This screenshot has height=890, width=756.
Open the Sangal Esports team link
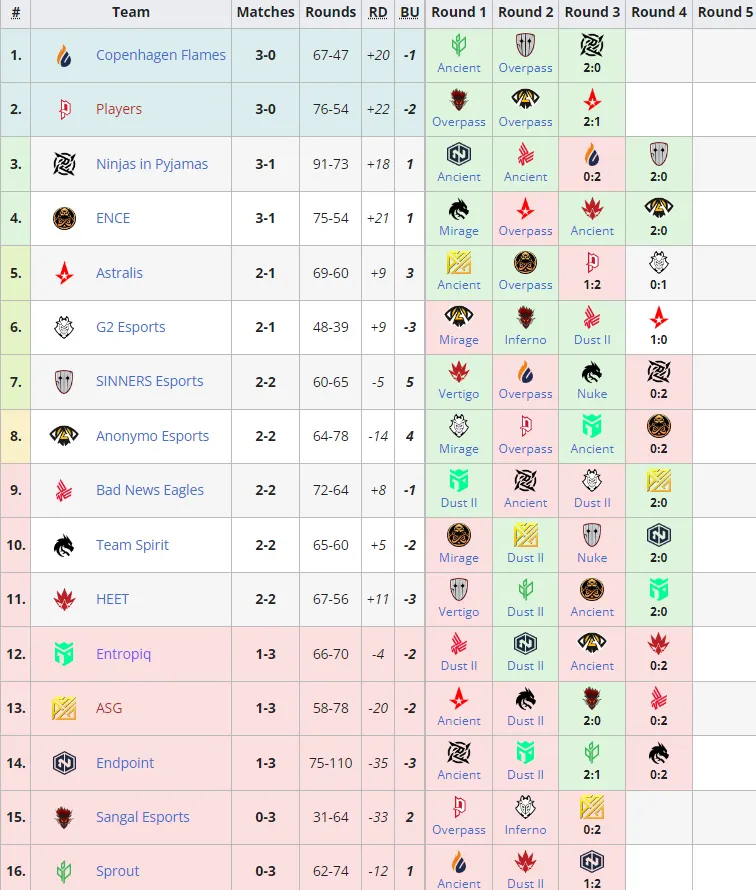click(142, 817)
